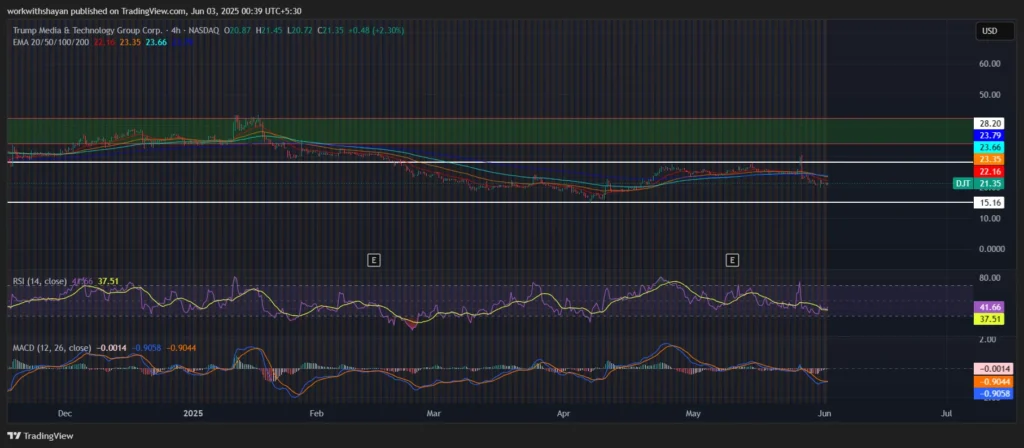Click the cyan 23.66 price axis label
The height and width of the screenshot is (448, 1024).
(x=989, y=148)
